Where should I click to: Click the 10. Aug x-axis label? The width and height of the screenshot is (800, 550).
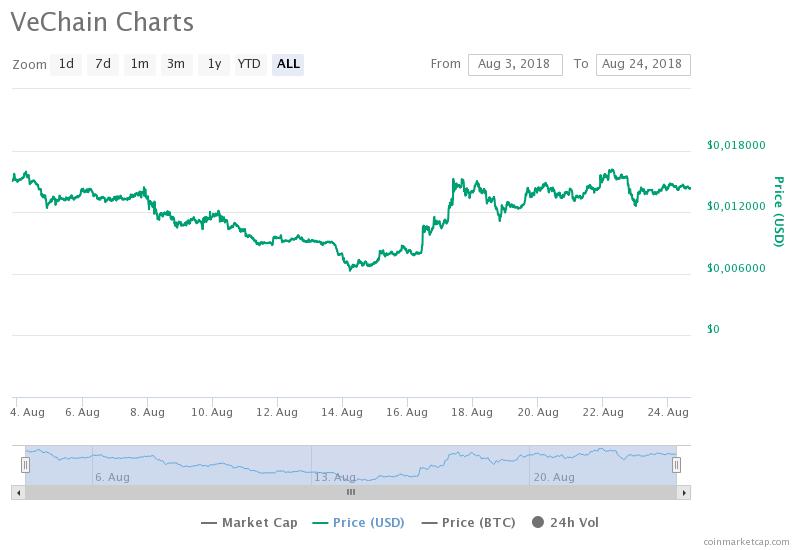click(212, 412)
